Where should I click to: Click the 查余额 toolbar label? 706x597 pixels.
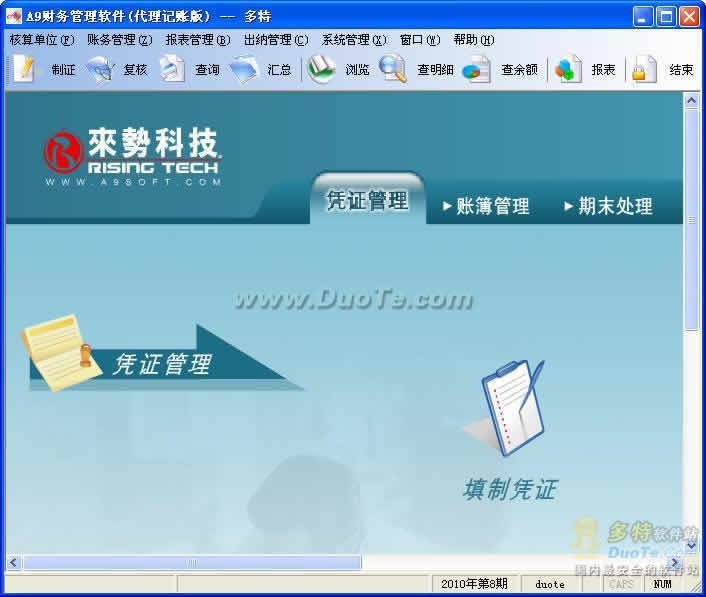[520, 70]
